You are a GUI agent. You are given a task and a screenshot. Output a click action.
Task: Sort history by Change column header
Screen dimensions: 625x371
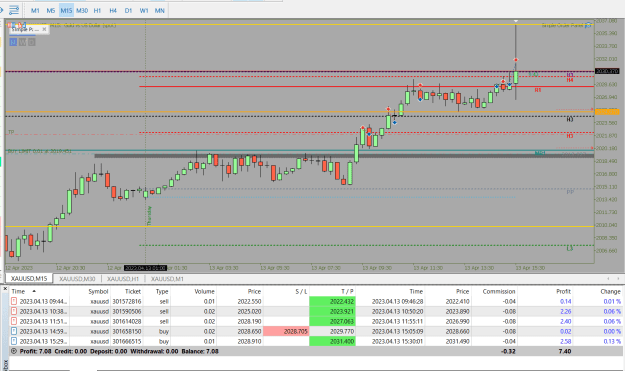click(x=610, y=291)
